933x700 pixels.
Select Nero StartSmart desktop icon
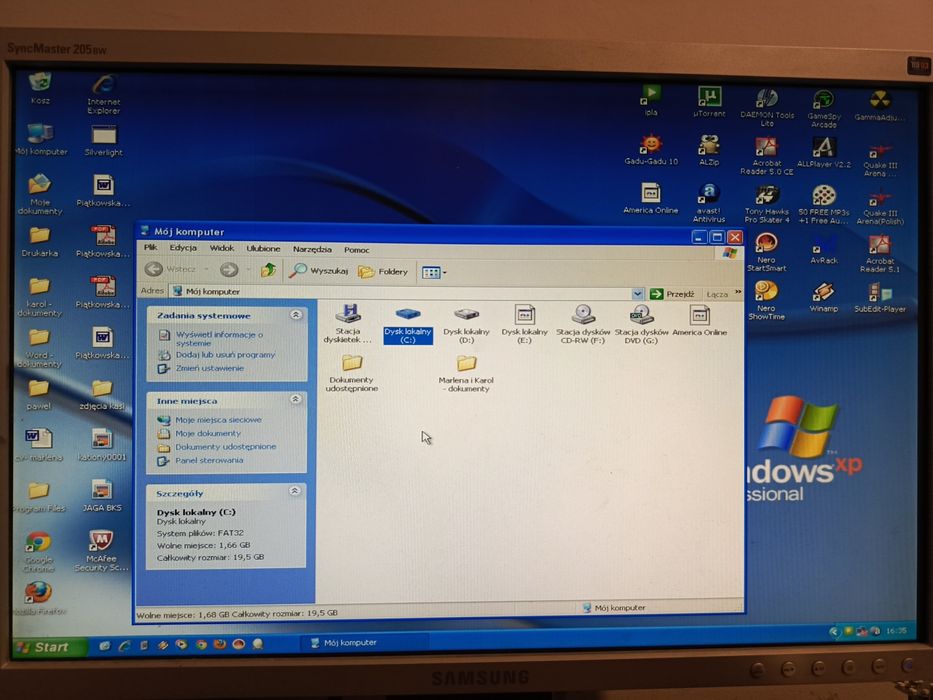coord(766,252)
